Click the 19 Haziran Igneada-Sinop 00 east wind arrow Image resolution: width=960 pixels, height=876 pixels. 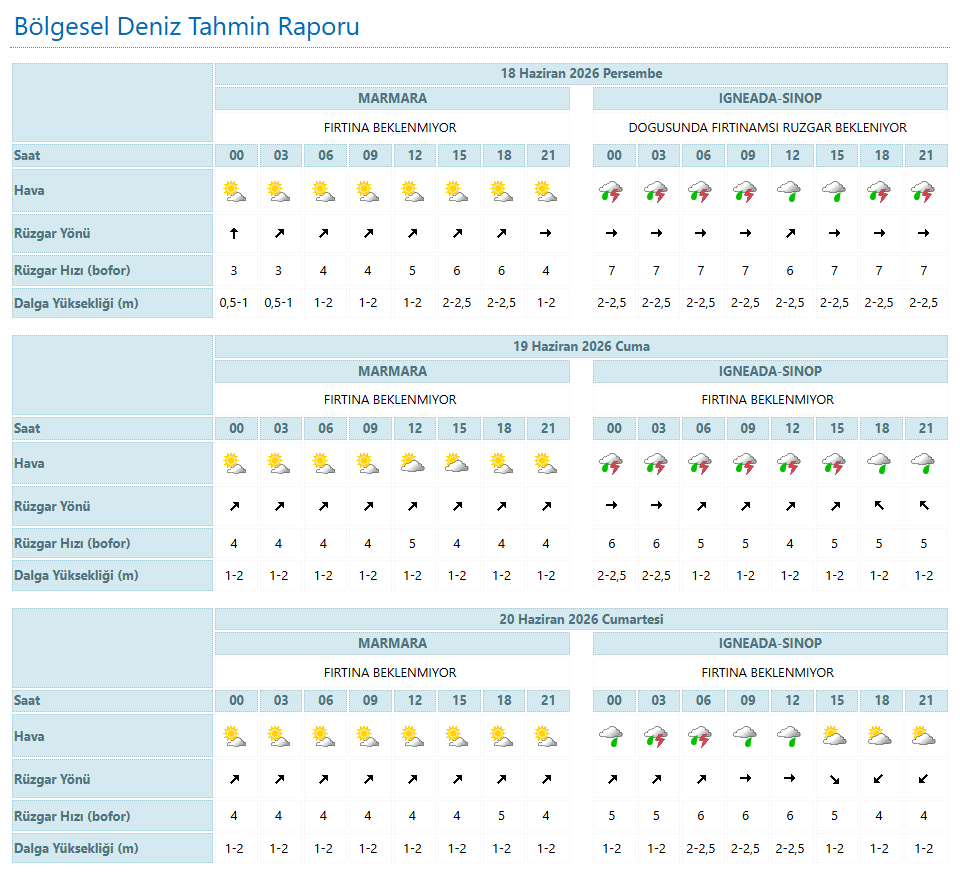[x=611, y=505]
